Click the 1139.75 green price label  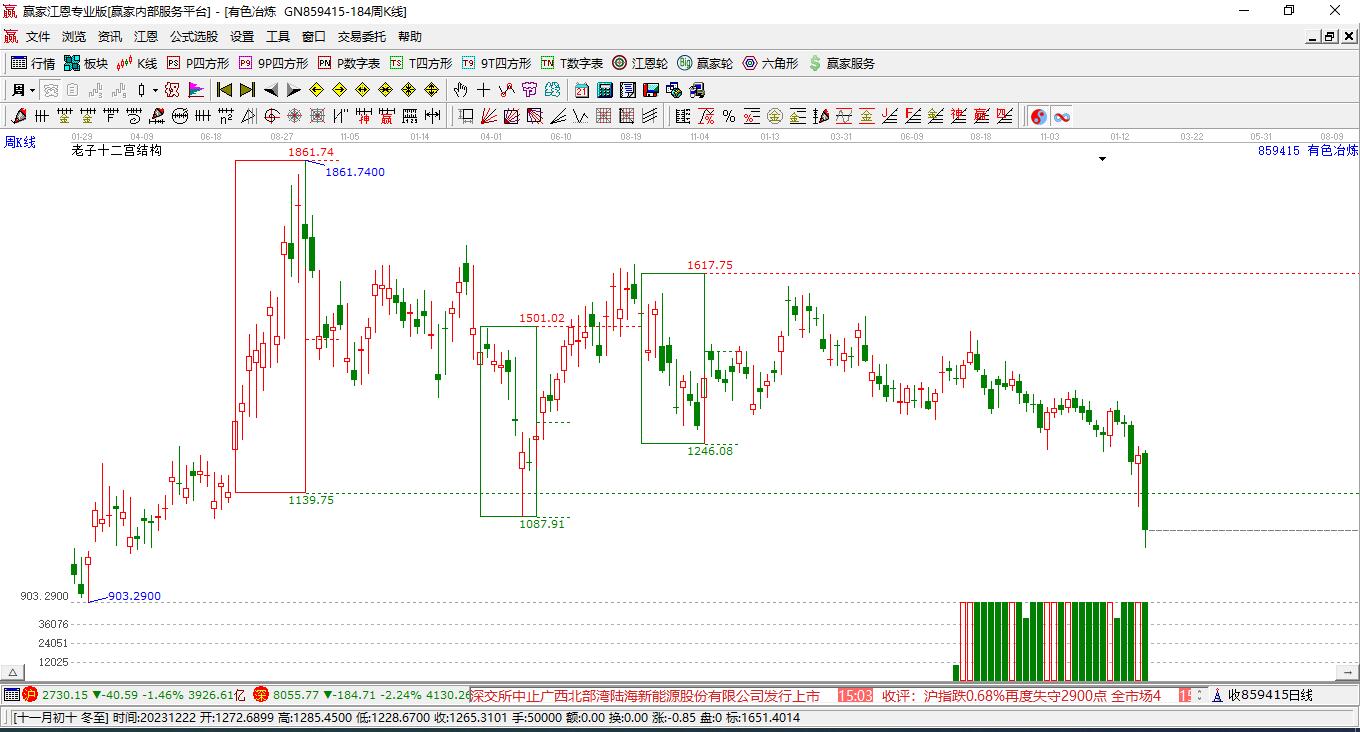coord(311,500)
